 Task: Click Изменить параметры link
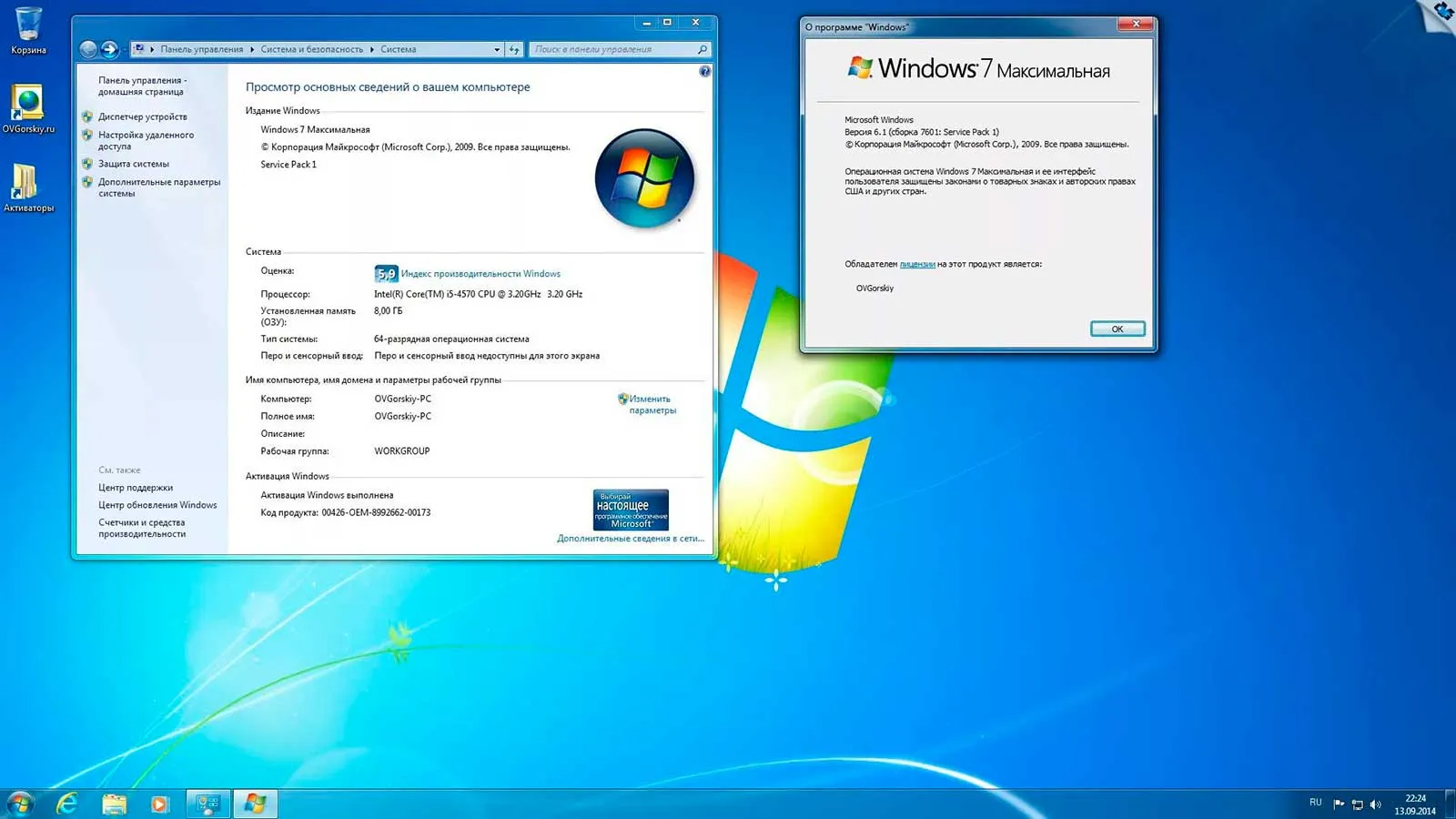pyautogui.click(x=652, y=404)
